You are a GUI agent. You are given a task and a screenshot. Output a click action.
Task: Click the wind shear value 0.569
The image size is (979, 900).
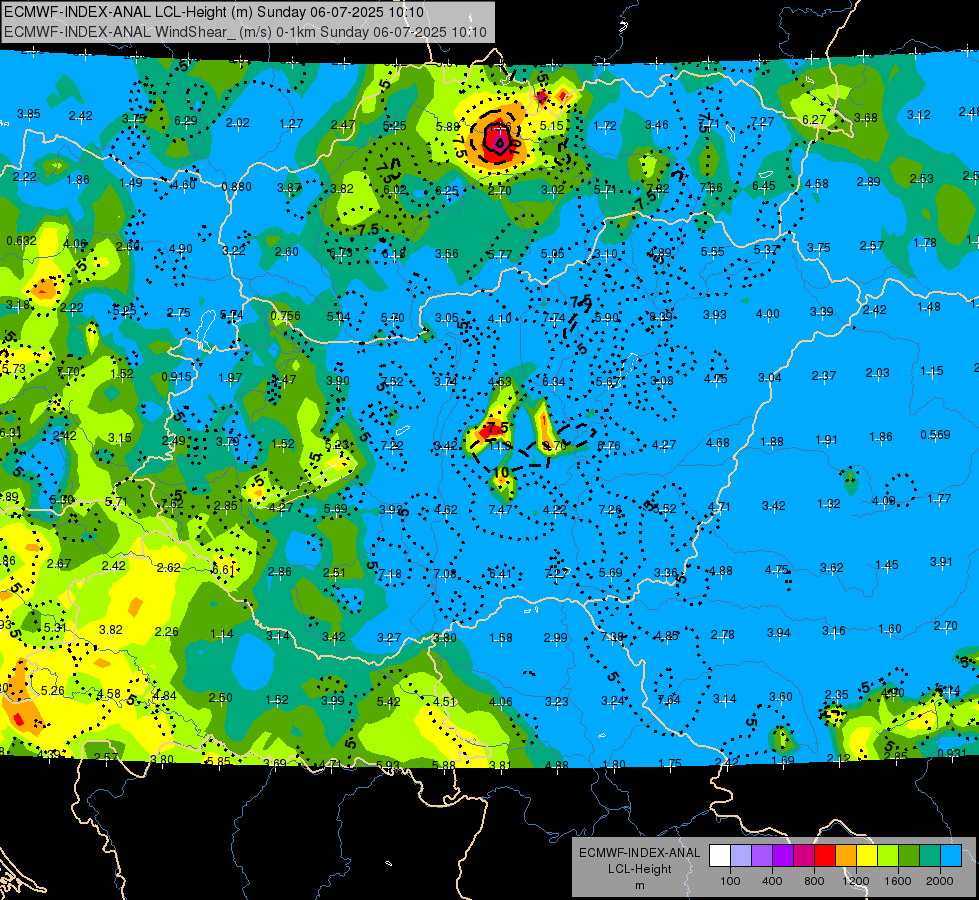click(935, 435)
